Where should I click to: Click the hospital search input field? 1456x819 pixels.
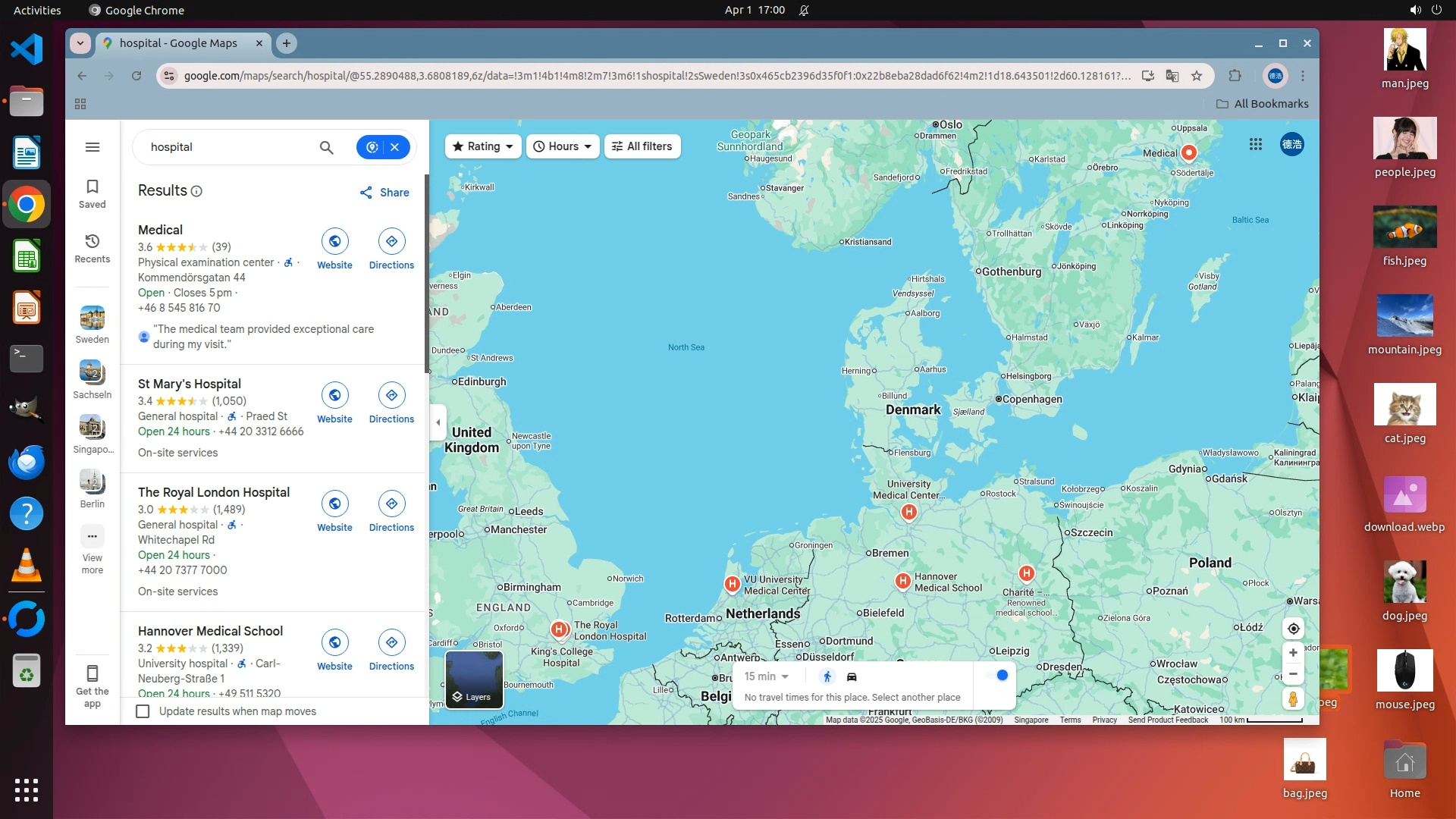pyautogui.click(x=227, y=147)
